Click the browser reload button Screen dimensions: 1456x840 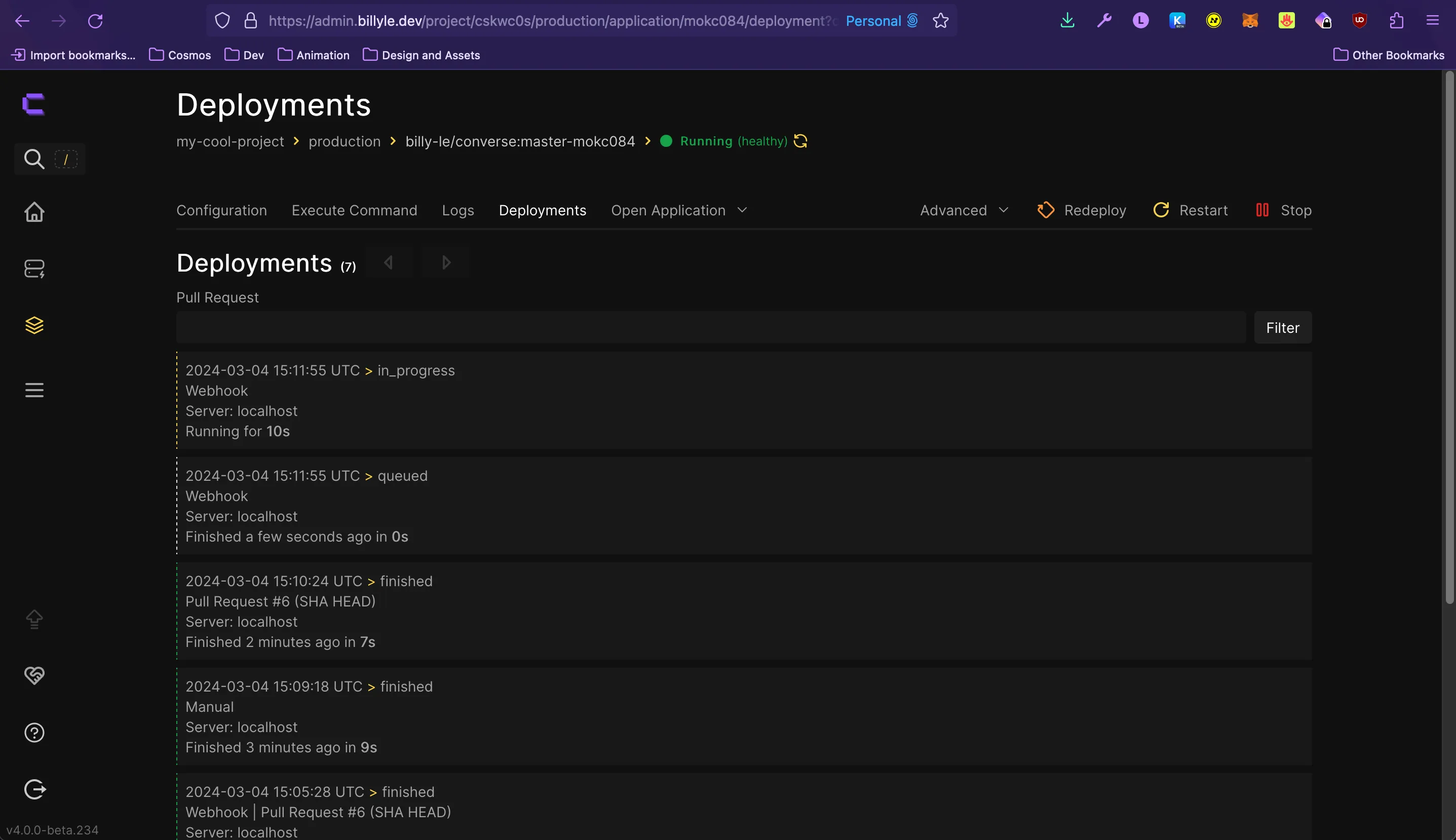[95, 21]
